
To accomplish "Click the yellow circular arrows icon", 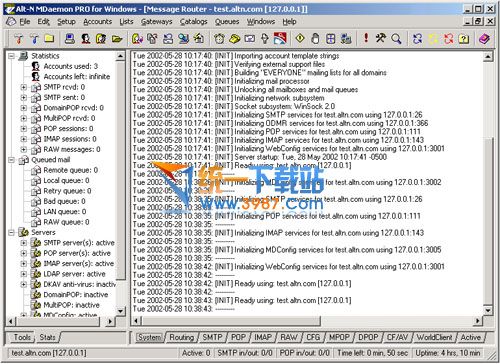I will click(433, 39).
